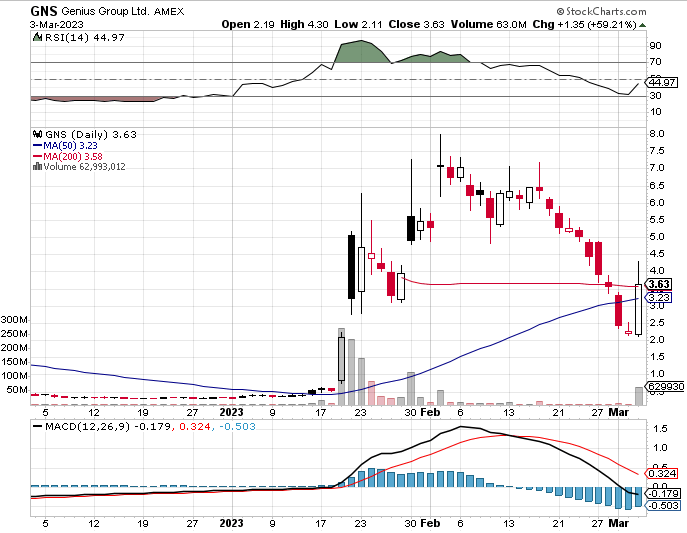Image resolution: width=687 pixels, height=533 pixels.
Task: Click the Chg +1.35 (+59.21%) value
Action: pyautogui.click(x=584, y=25)
